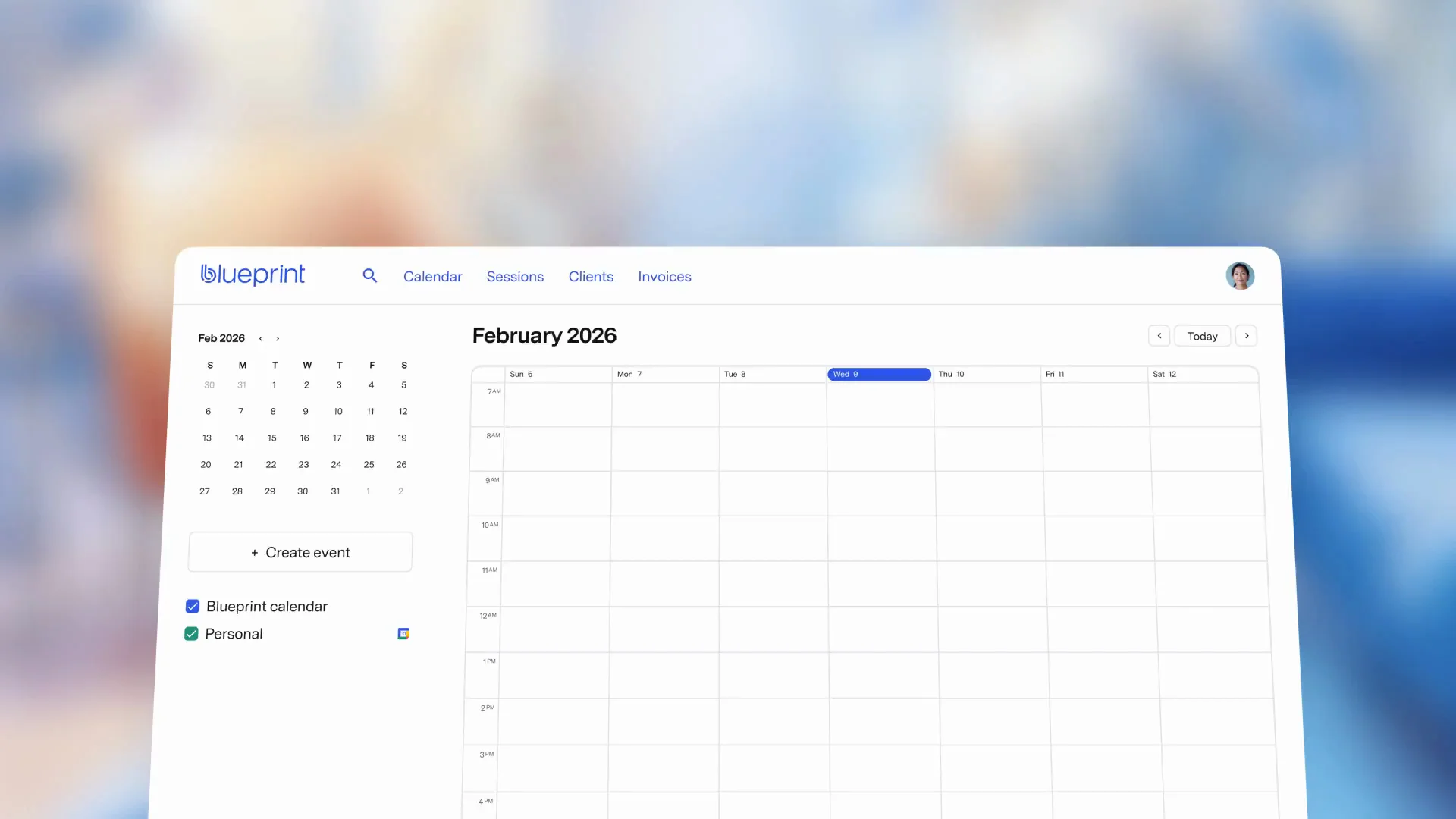
Task: Click the Feb 2026 mini calendar label
Action: tap(221, 338)
